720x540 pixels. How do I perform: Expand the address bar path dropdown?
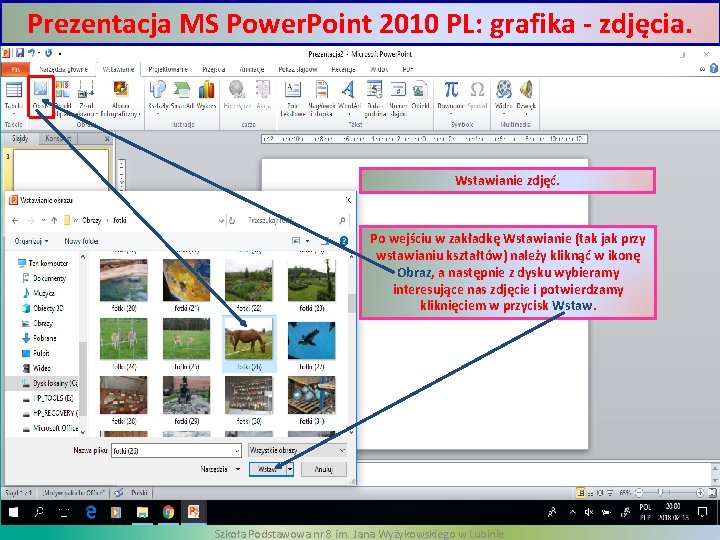[221, 220]
